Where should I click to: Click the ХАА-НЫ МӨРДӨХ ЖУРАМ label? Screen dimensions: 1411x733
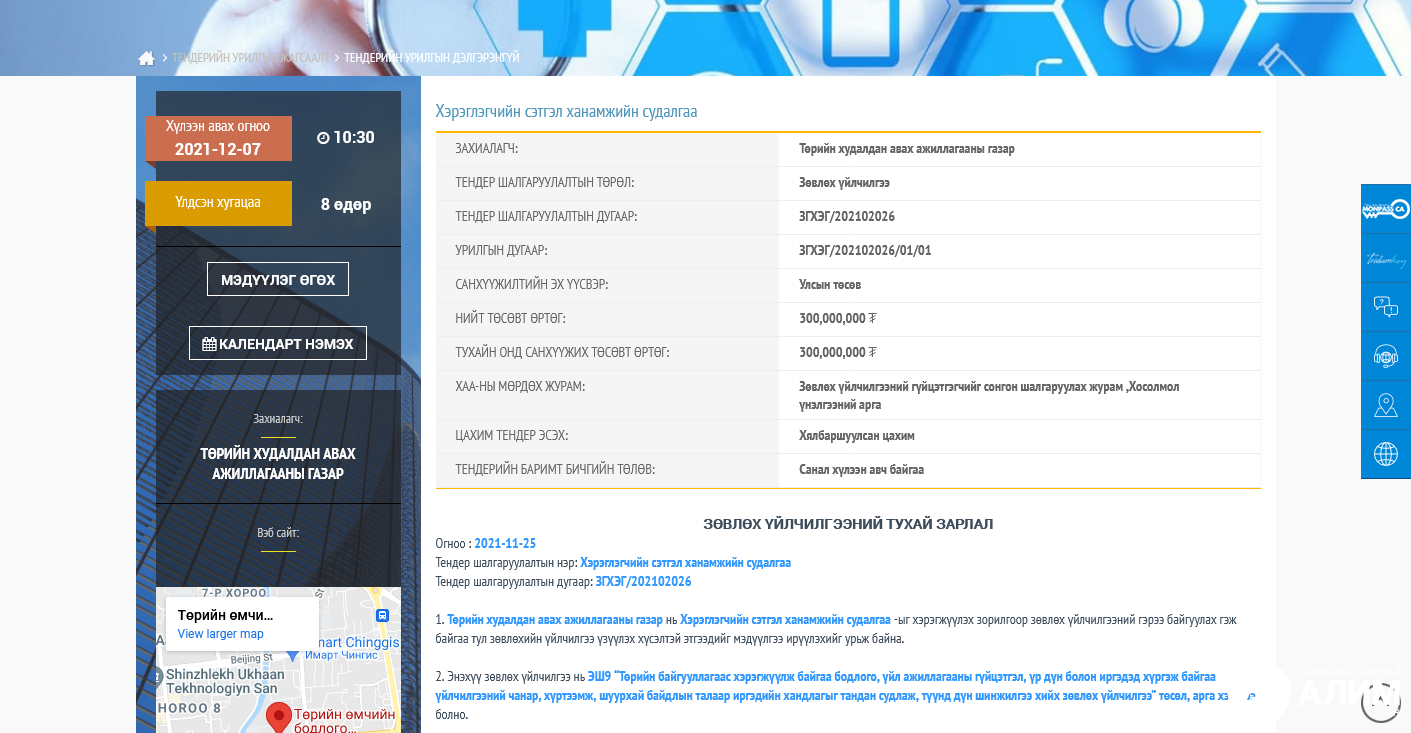[x=520, y=387]
